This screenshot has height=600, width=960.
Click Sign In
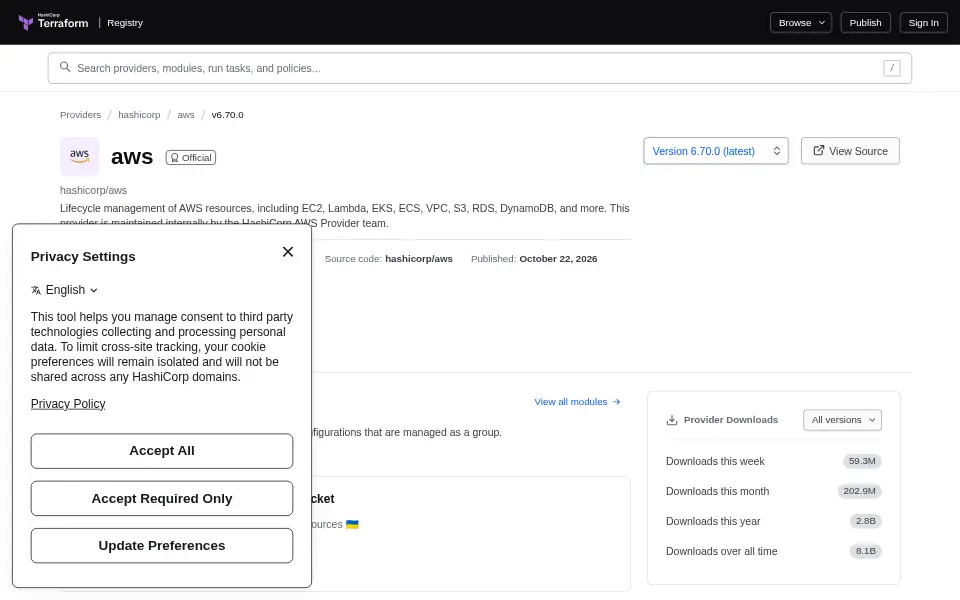pos(923,23)
